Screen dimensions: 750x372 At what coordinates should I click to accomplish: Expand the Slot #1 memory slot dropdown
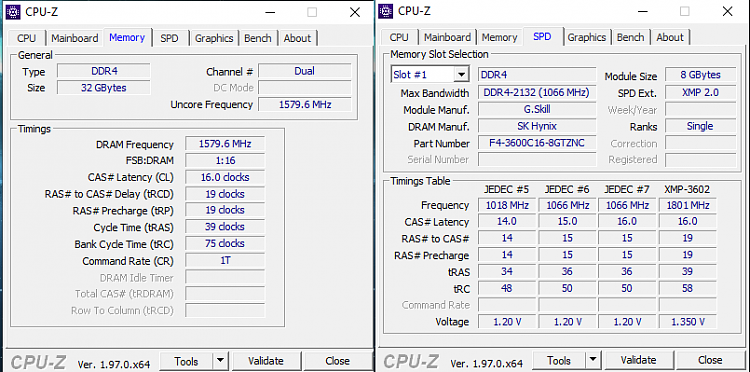point(461,75)
